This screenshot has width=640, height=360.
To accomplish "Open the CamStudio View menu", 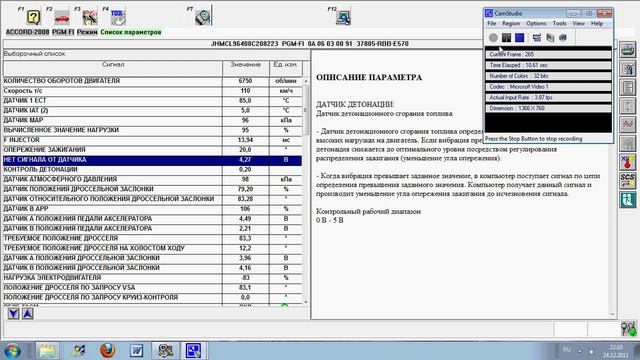I will tap(578, 24).
